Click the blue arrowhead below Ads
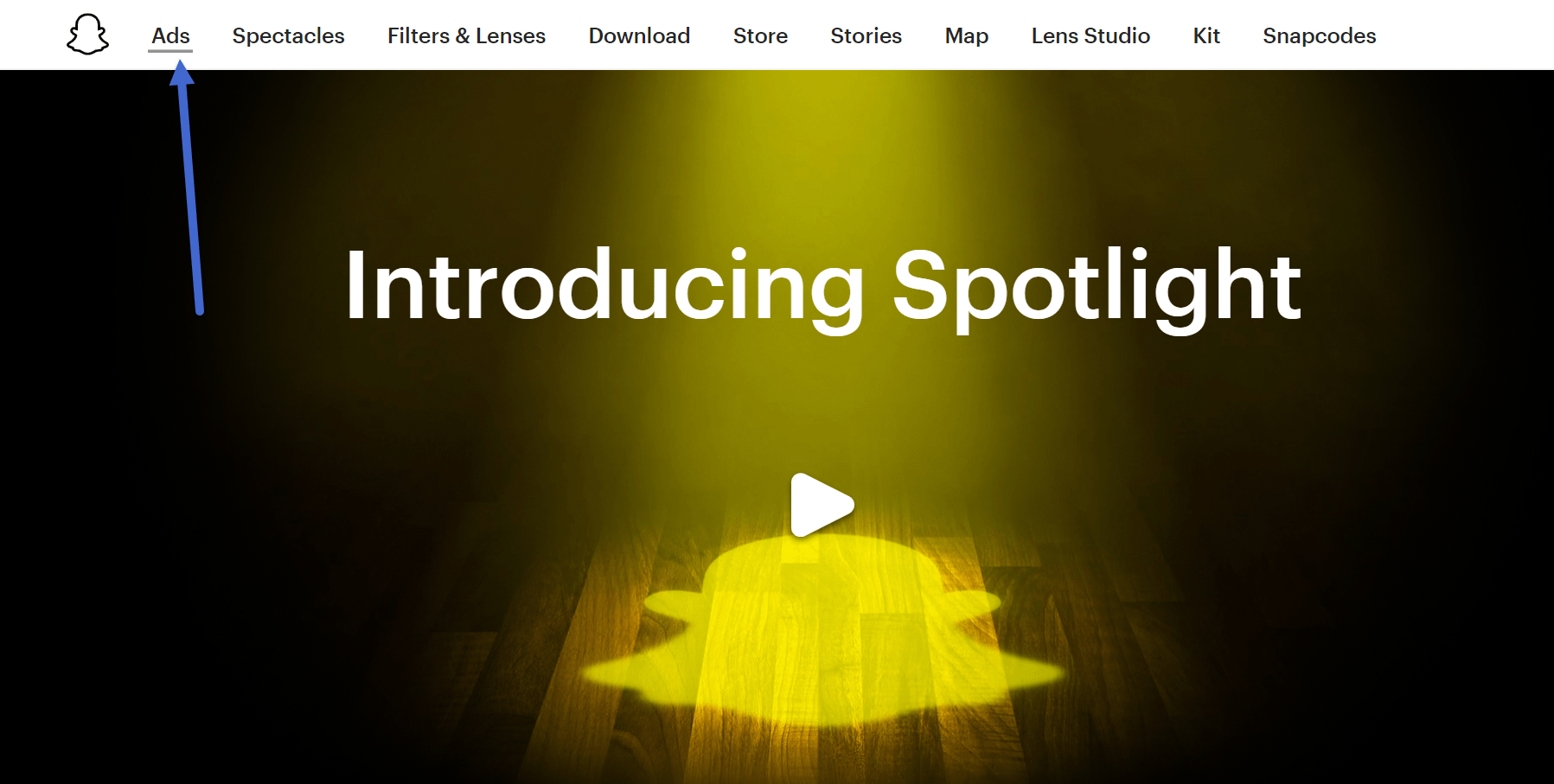1554x784 pixels. pos(182,73)
